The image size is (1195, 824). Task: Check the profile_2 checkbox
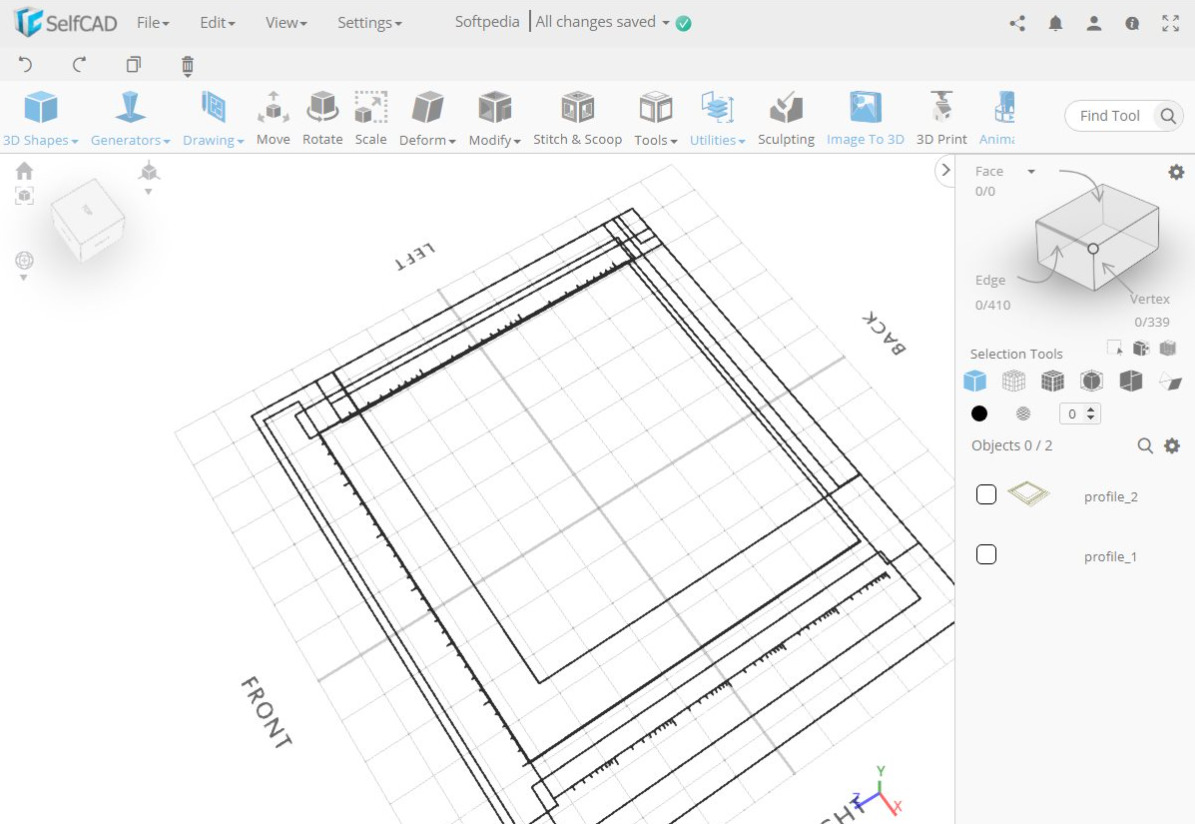[x=986, y=494]
